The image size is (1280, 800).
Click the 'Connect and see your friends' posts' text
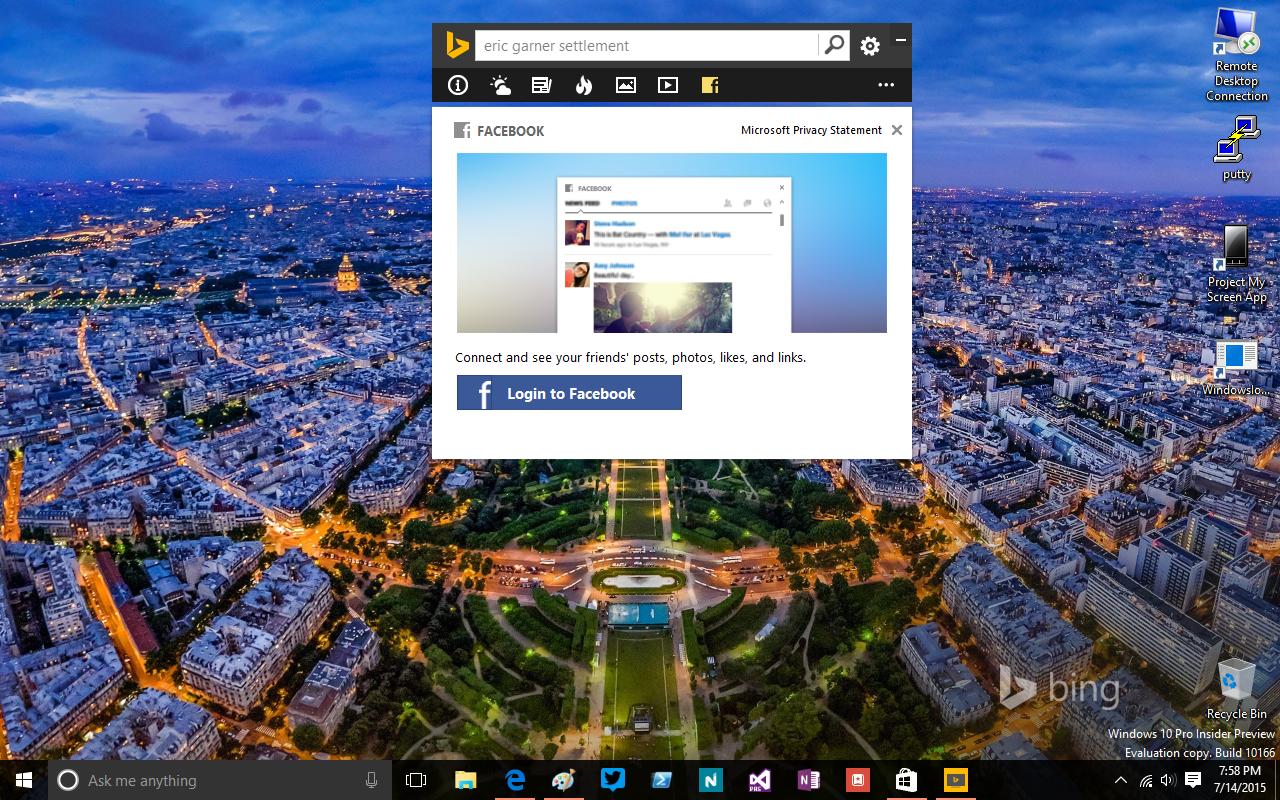tap(630, 357)
